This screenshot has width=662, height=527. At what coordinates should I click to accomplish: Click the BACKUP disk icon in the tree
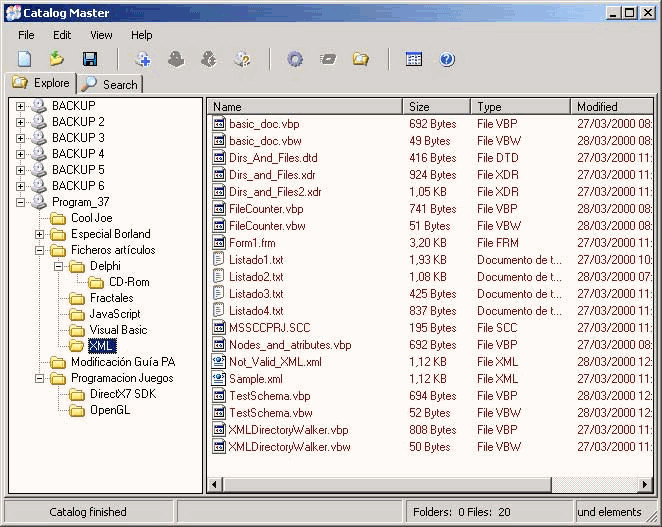[x=39, y=106]
